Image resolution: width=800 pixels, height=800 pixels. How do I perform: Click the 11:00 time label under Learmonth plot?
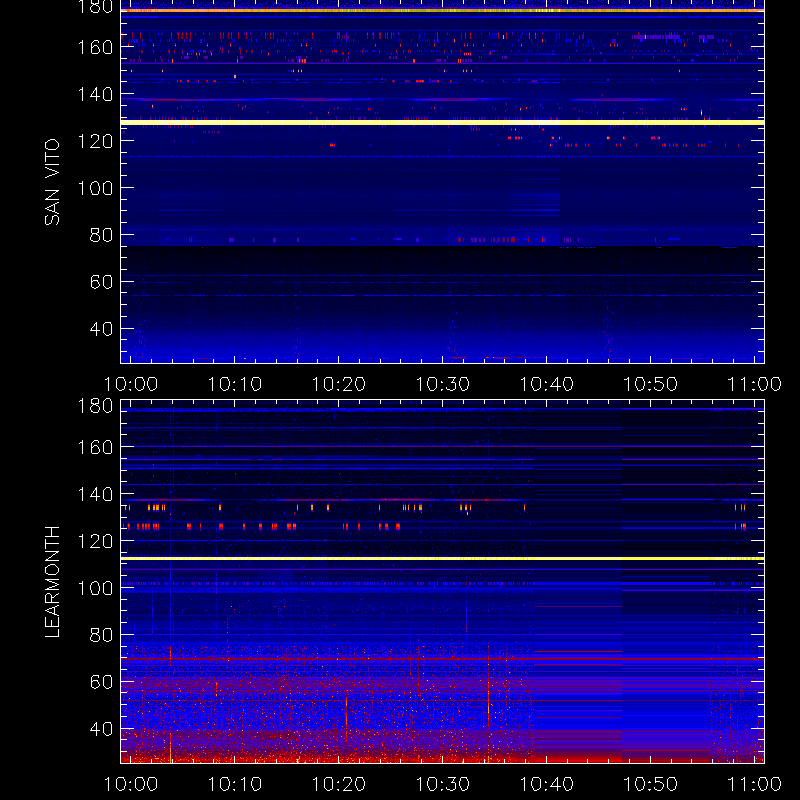[755, 784]
